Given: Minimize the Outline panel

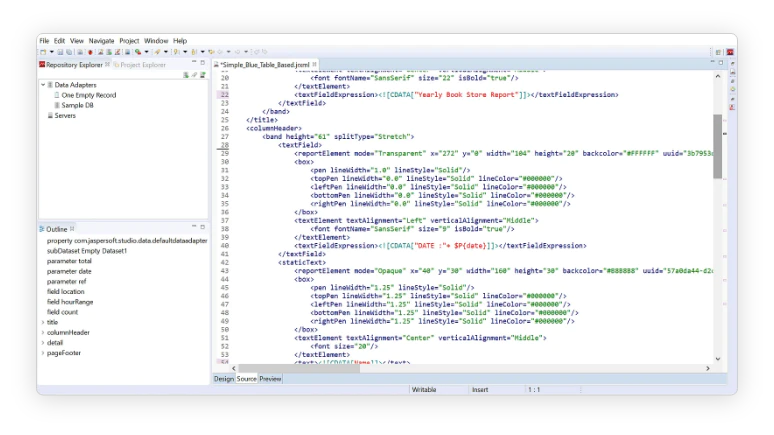Looking at the screenshot, I should click(x=194, y=227).
